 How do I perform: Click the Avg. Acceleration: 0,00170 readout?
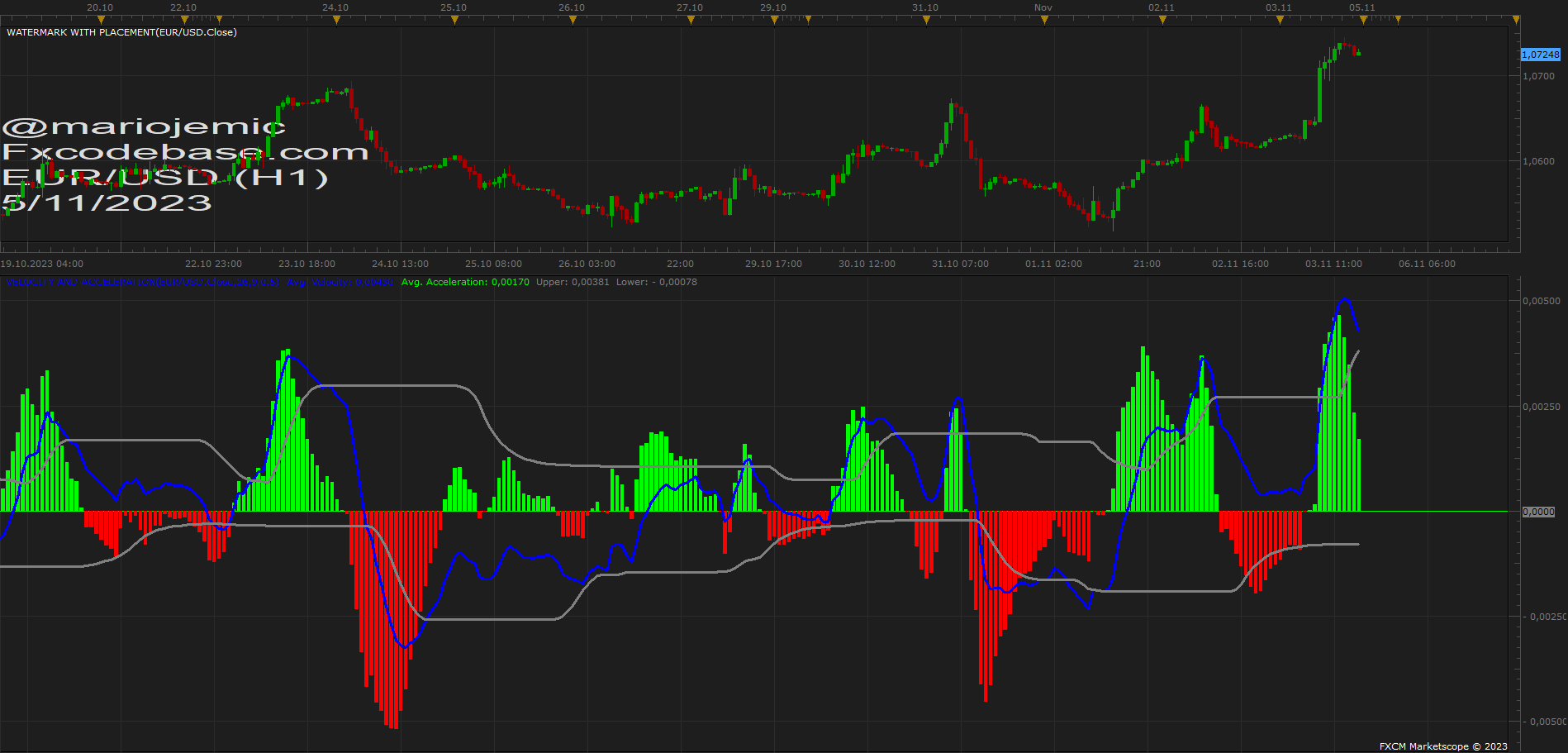pyautogui.click(x=465, y=282)
